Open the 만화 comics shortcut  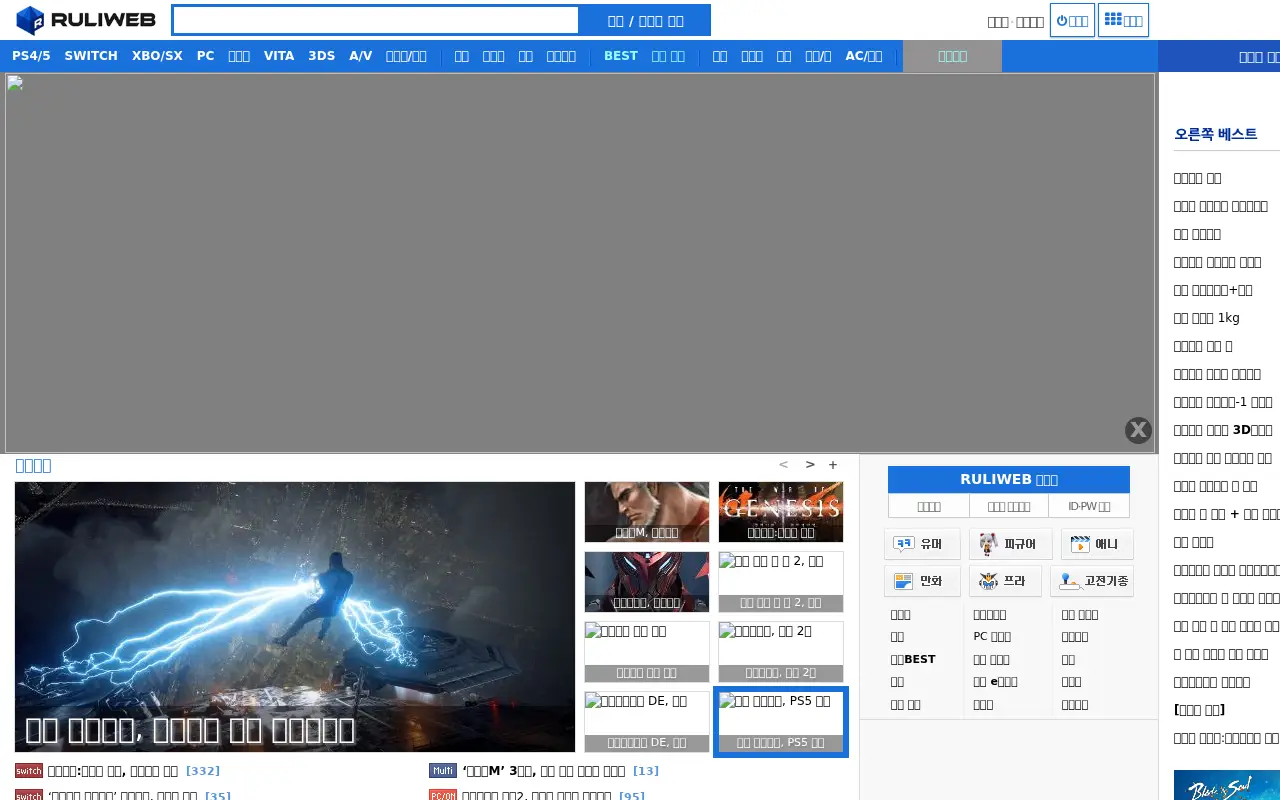click(922, 581)
